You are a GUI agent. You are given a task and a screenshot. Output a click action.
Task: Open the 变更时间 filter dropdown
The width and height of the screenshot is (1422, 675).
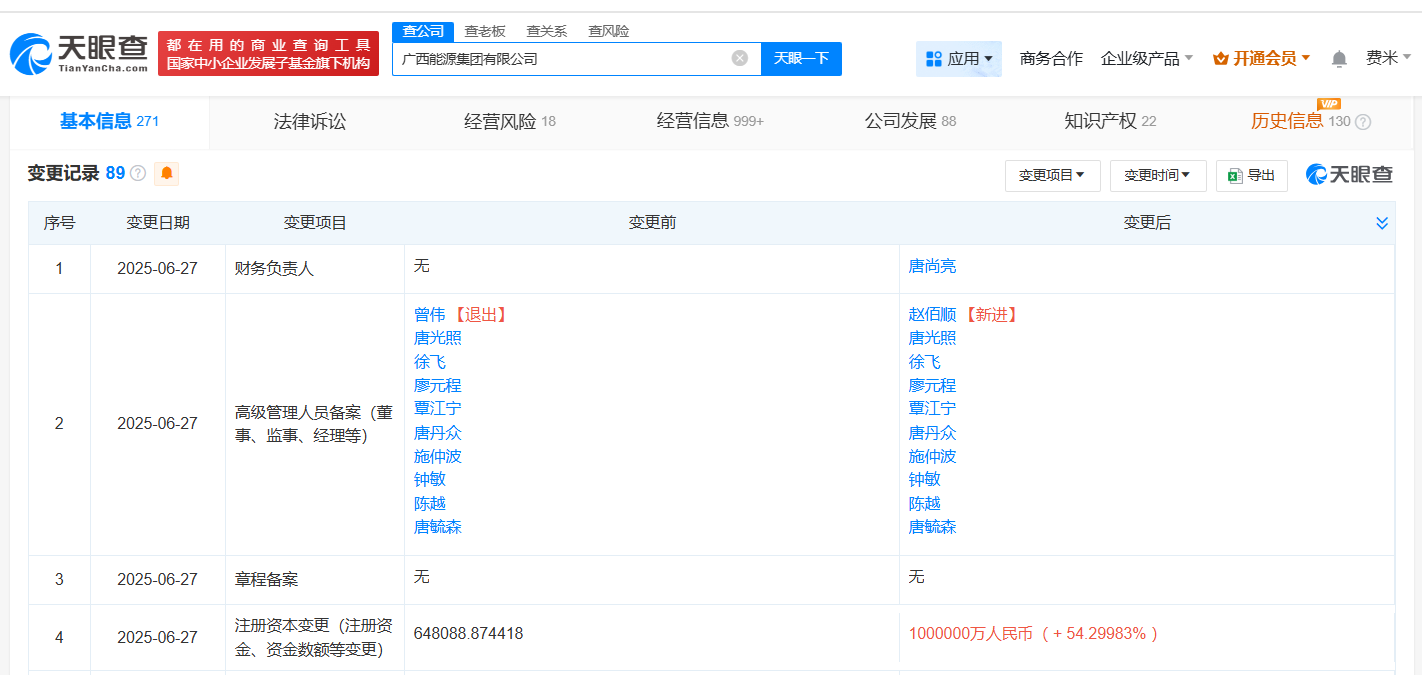tap(1158, 176)
